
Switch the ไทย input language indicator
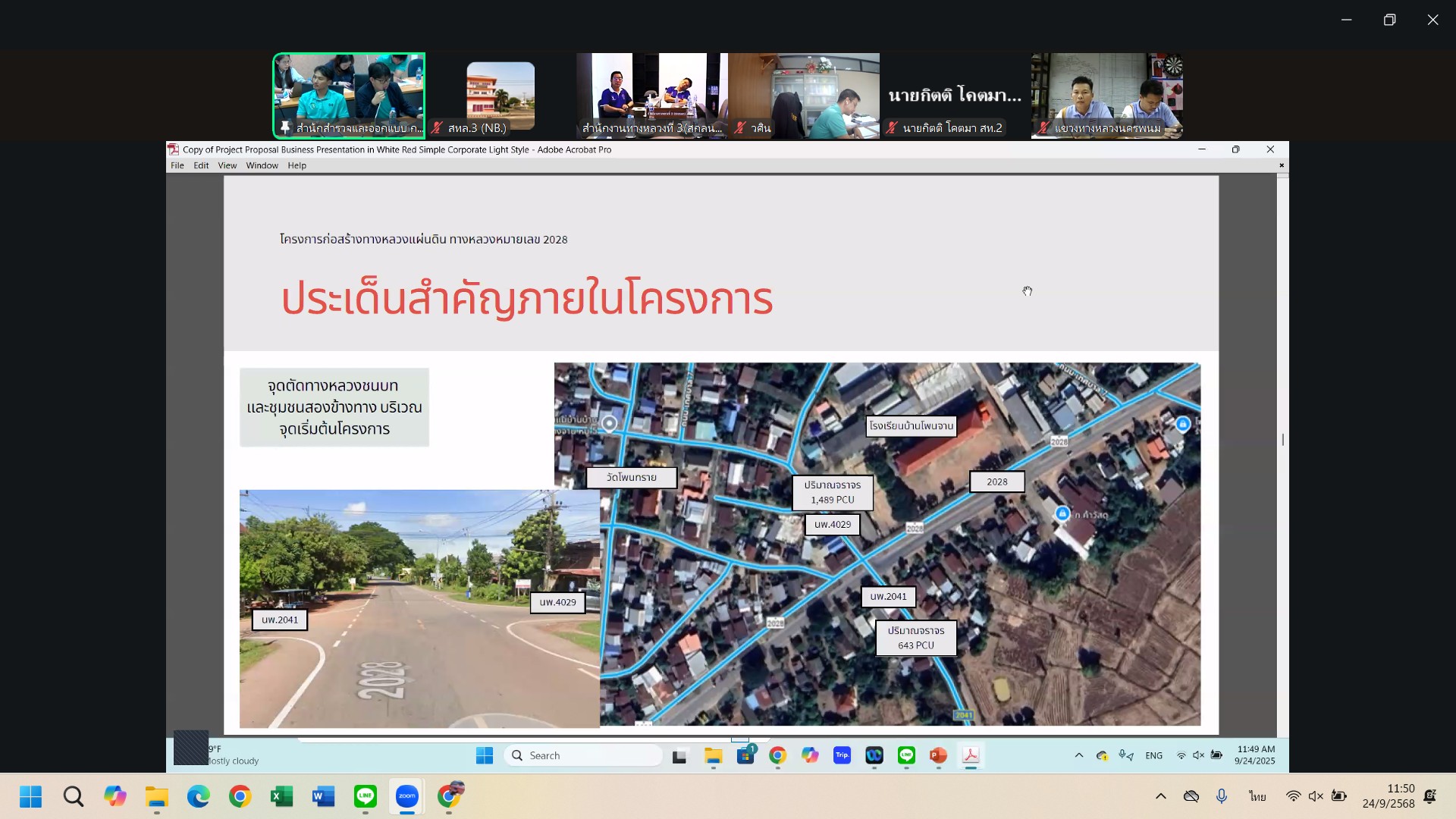pyautogui.click(x=1257, y=796)
